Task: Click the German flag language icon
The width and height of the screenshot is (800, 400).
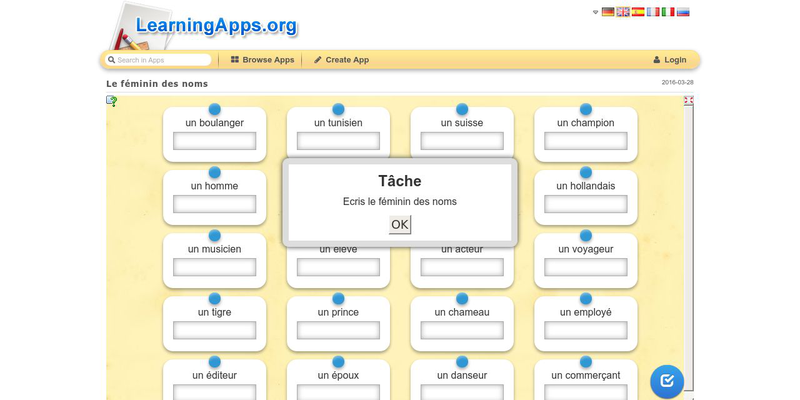Action: [x=608, y=12]
